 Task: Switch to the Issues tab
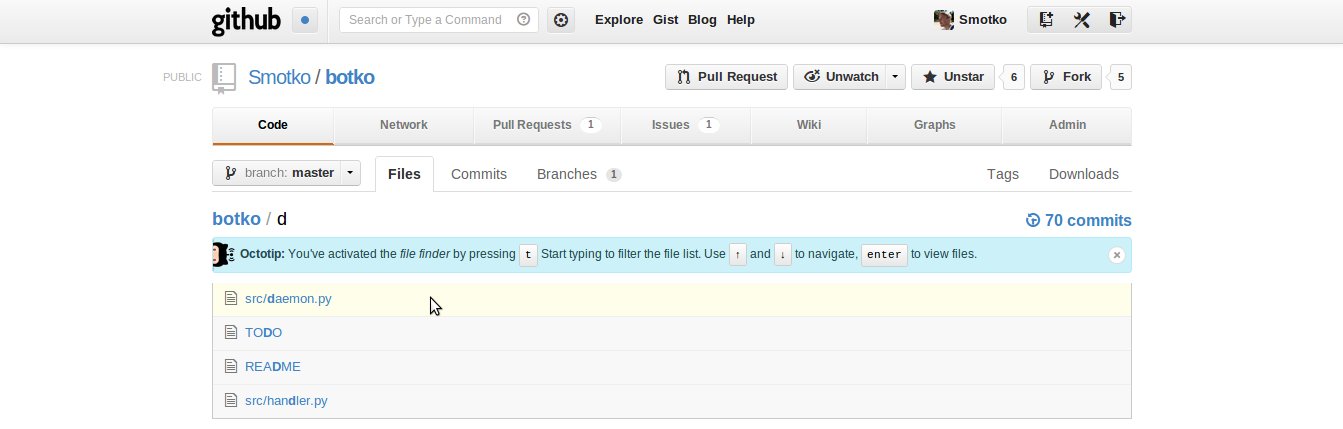(x=685, y=125)
